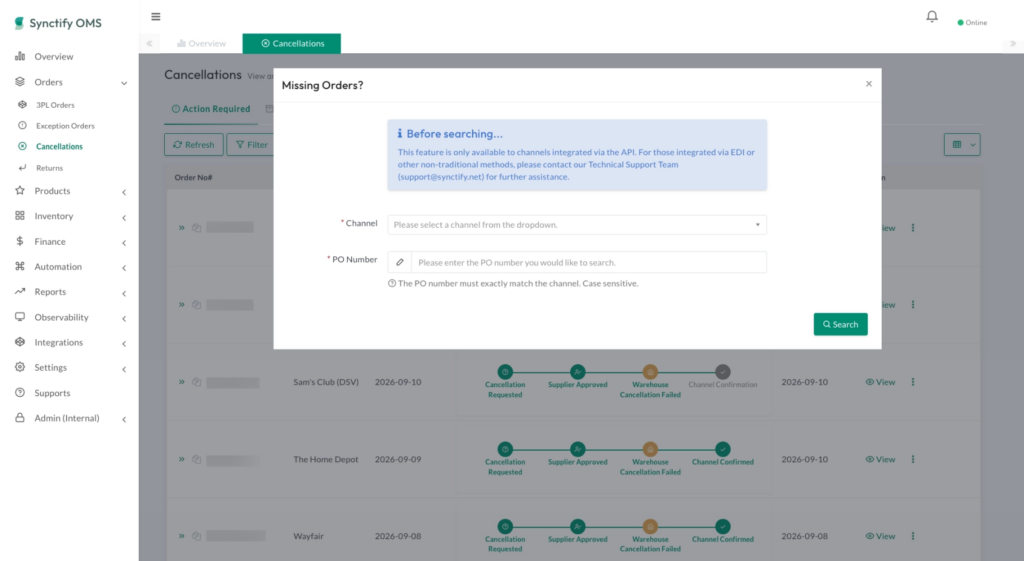Click the Automation command icon
Image resolution: width=1024 pixels, height=561 pixels.
20,266
